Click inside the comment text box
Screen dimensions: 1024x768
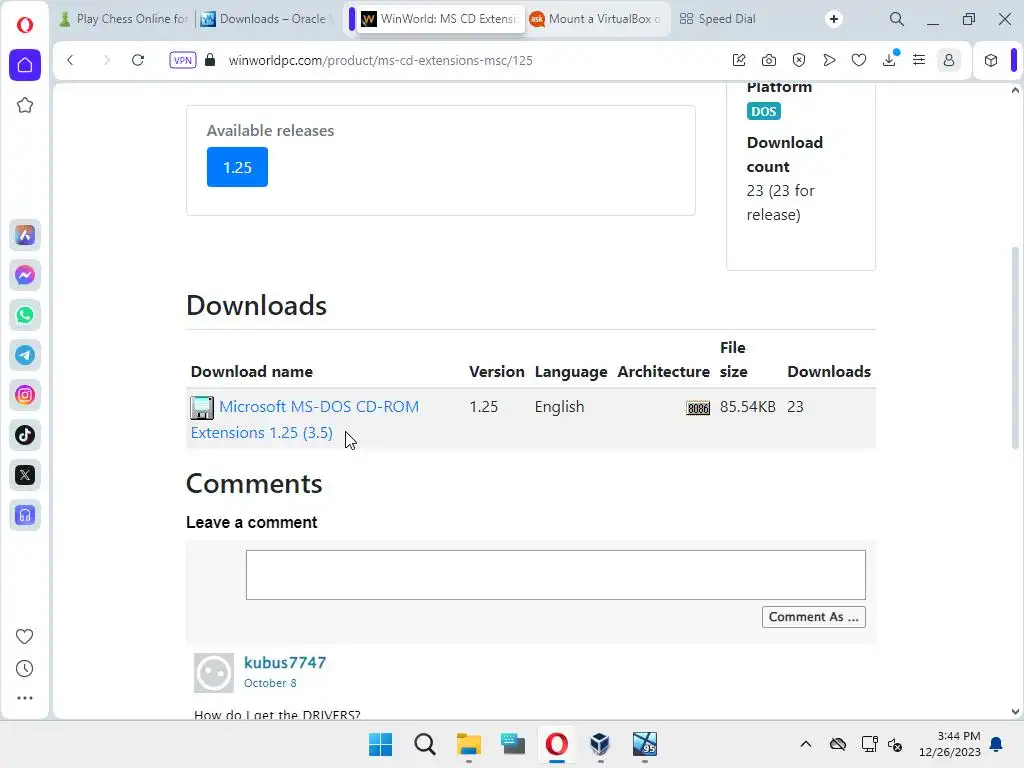tap(556, 575)
